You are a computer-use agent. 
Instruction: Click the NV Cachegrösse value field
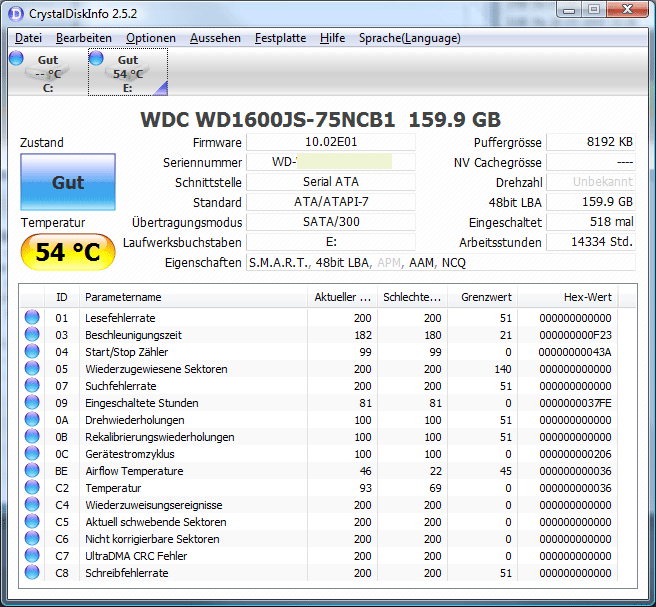click(x=591, y=162)
